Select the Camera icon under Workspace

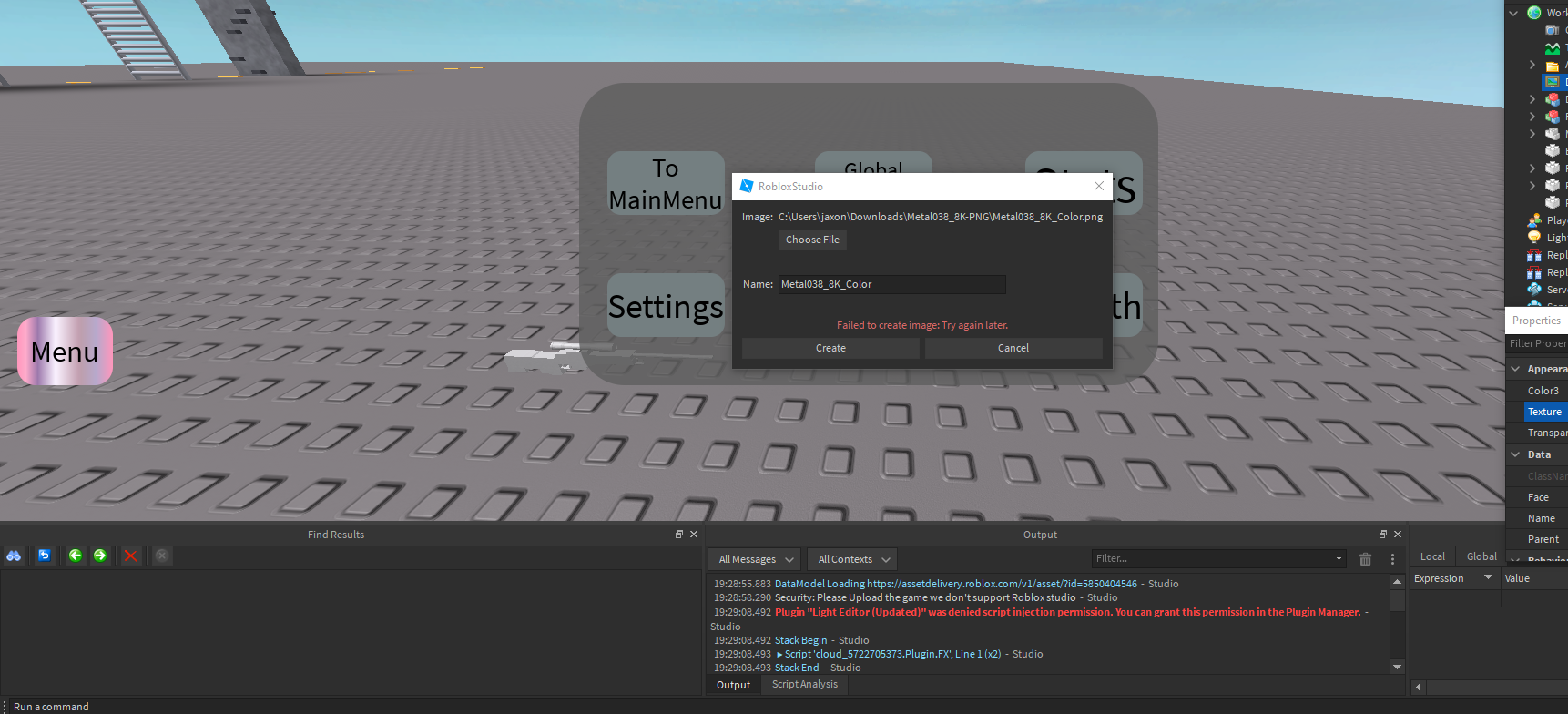(x=1553, y=30)
